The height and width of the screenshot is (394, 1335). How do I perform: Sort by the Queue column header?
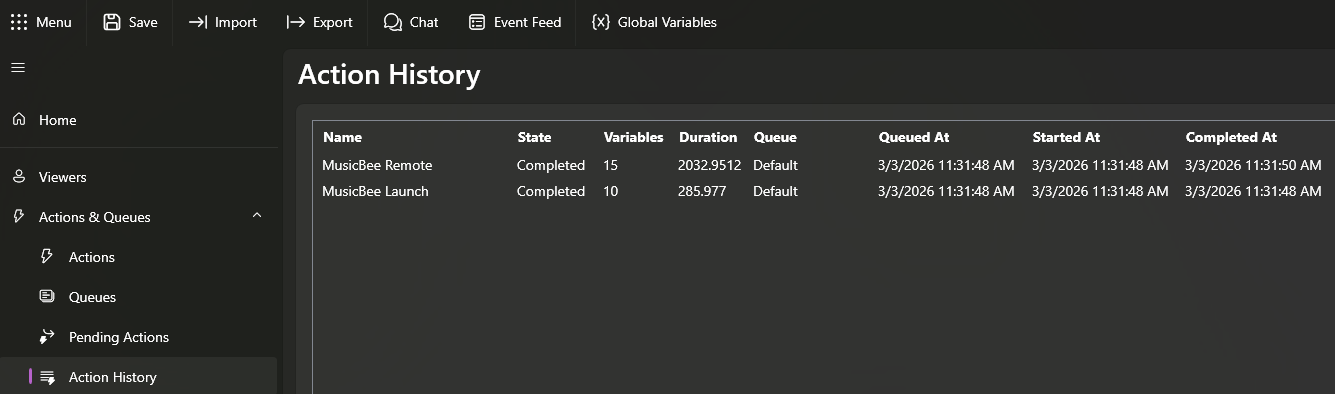point(775,137)
